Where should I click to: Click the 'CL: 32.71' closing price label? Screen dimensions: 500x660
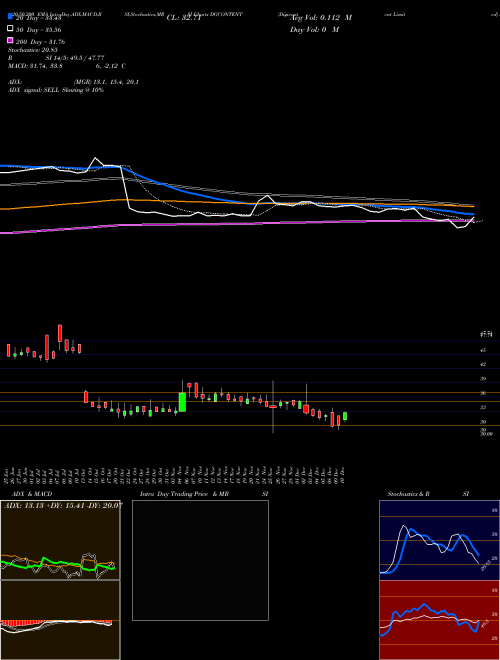184,18
